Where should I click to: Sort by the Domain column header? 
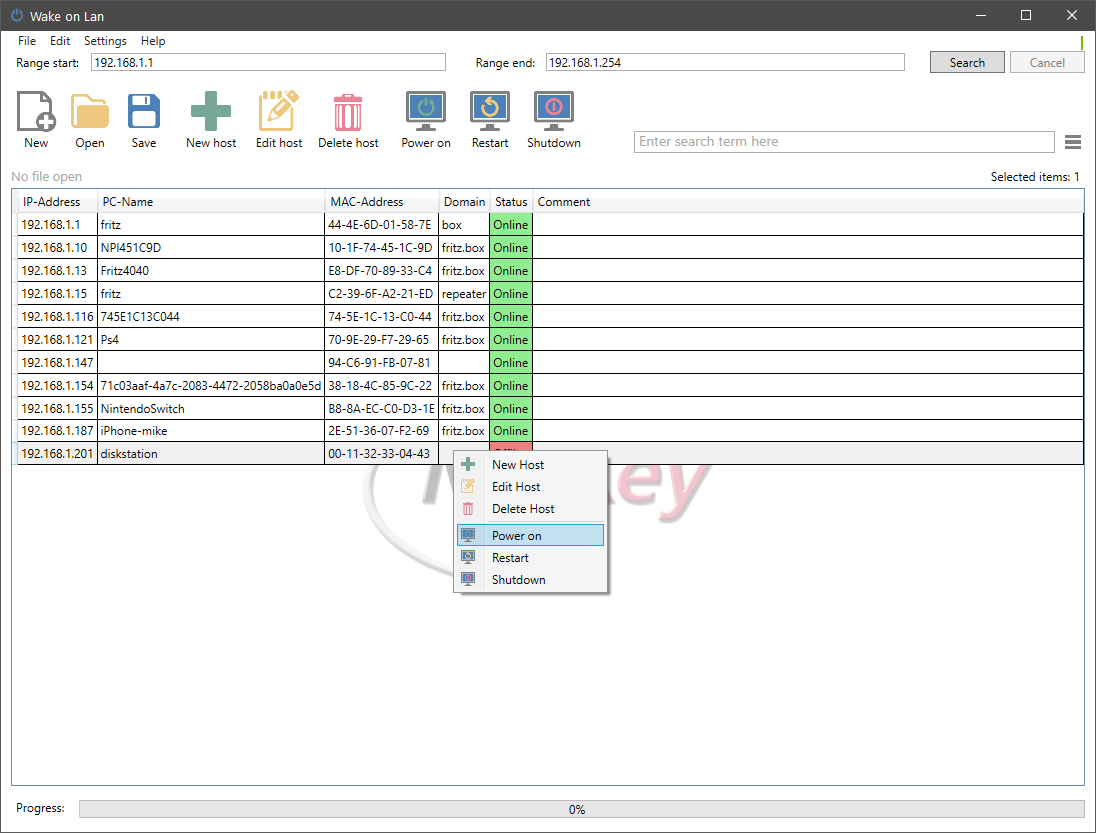point(464,201)
